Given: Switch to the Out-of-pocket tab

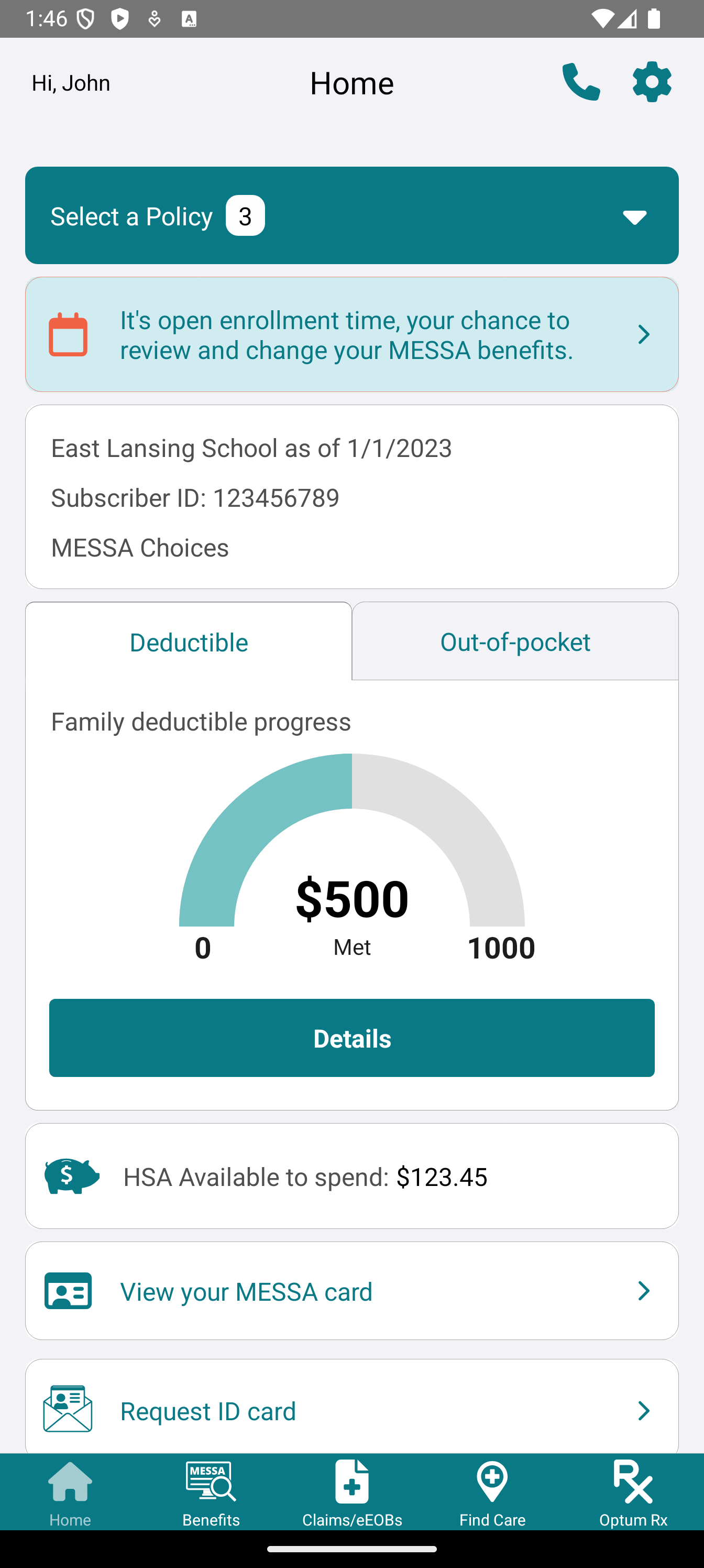Looking at the screenshot, I should point(515,641).
